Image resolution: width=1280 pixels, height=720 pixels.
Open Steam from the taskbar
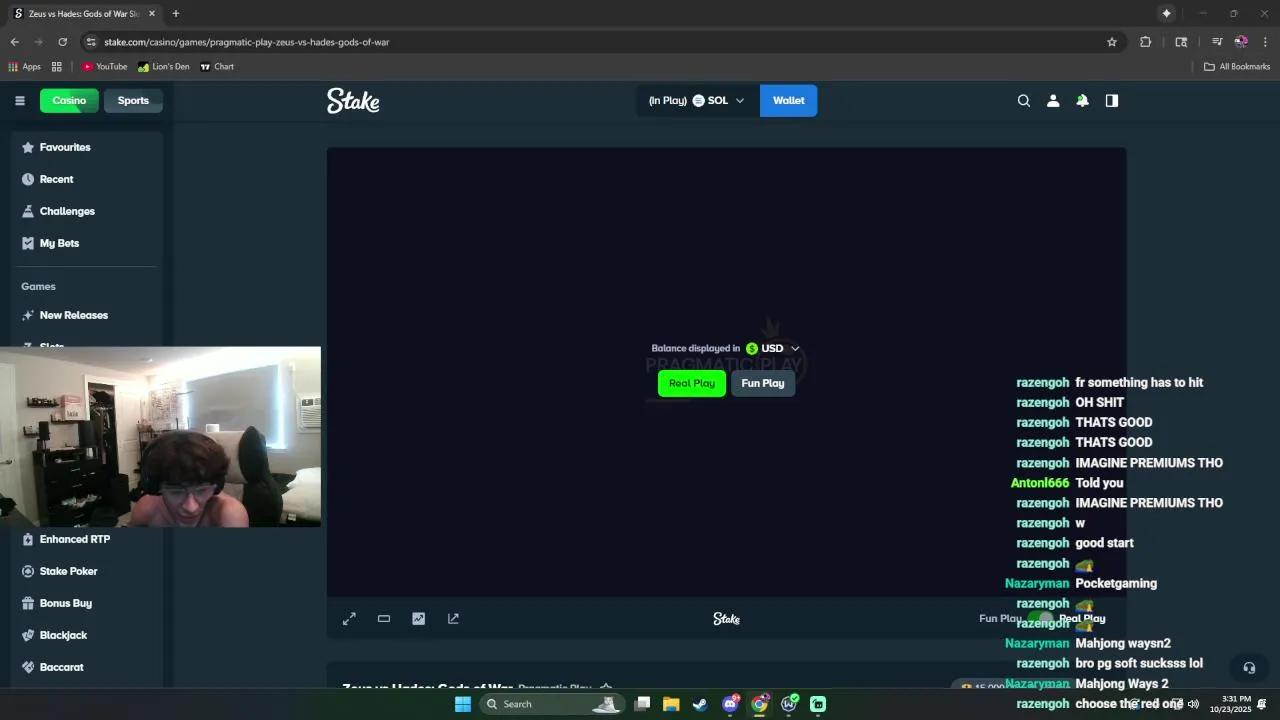point(700,704)
